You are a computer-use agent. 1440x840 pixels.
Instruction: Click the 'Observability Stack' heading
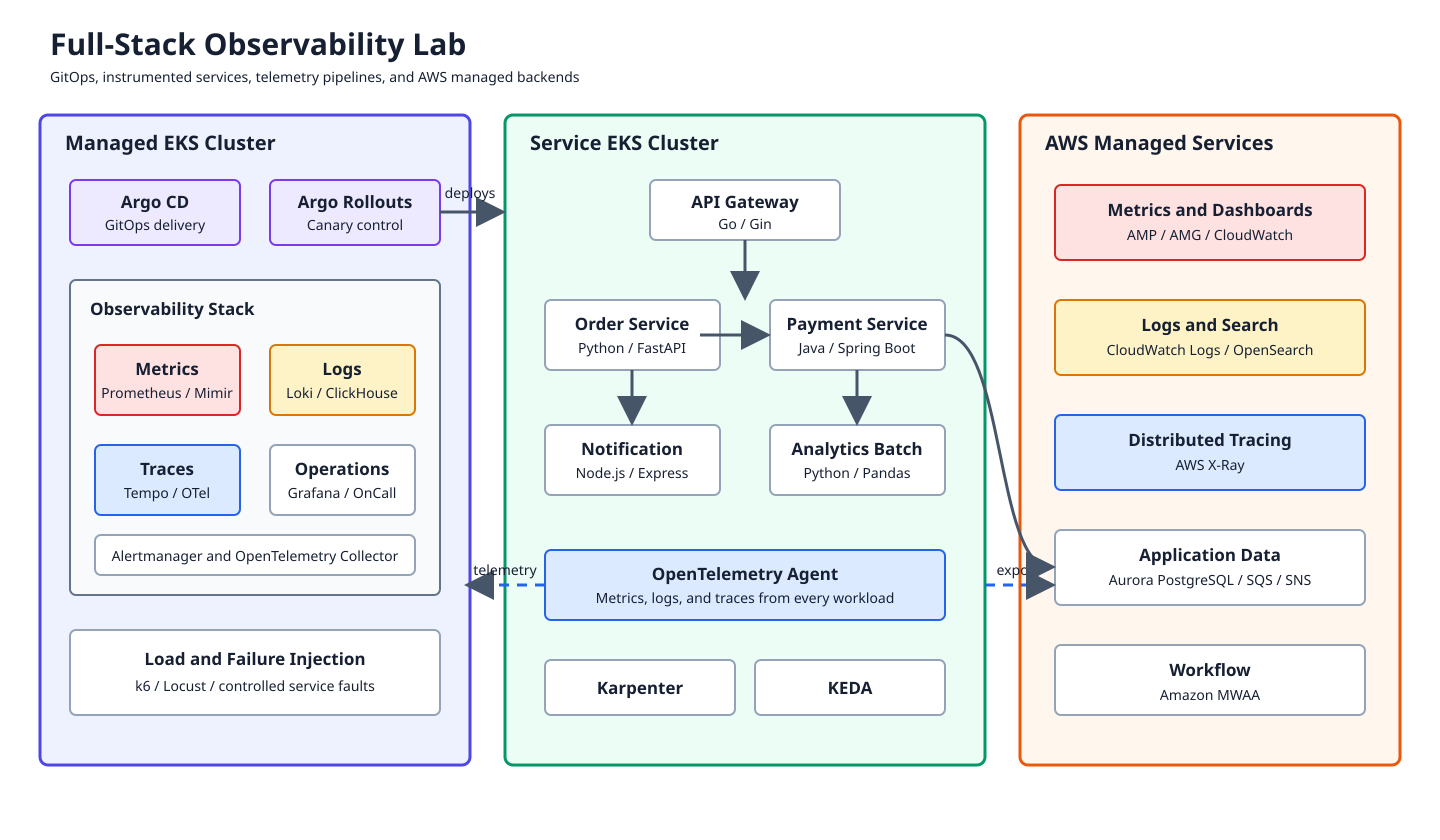point(172,309)
